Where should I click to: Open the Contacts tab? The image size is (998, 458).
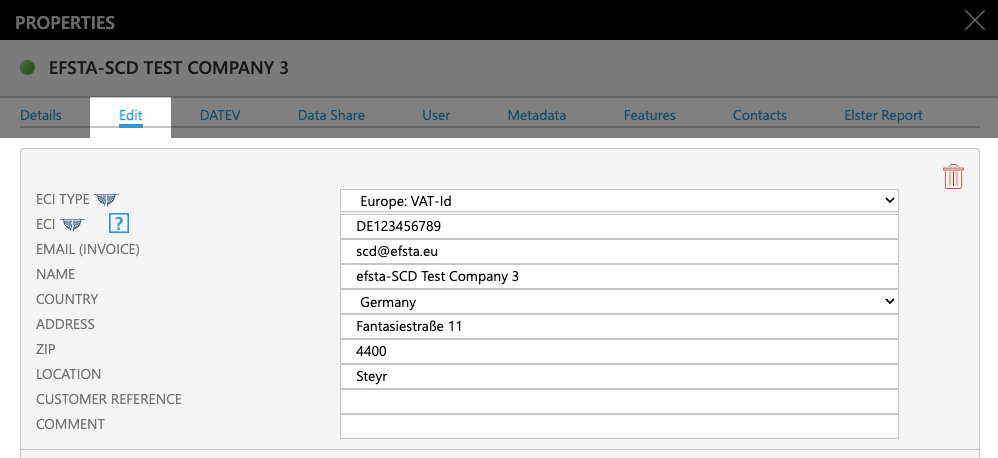[x=759, y=115]
